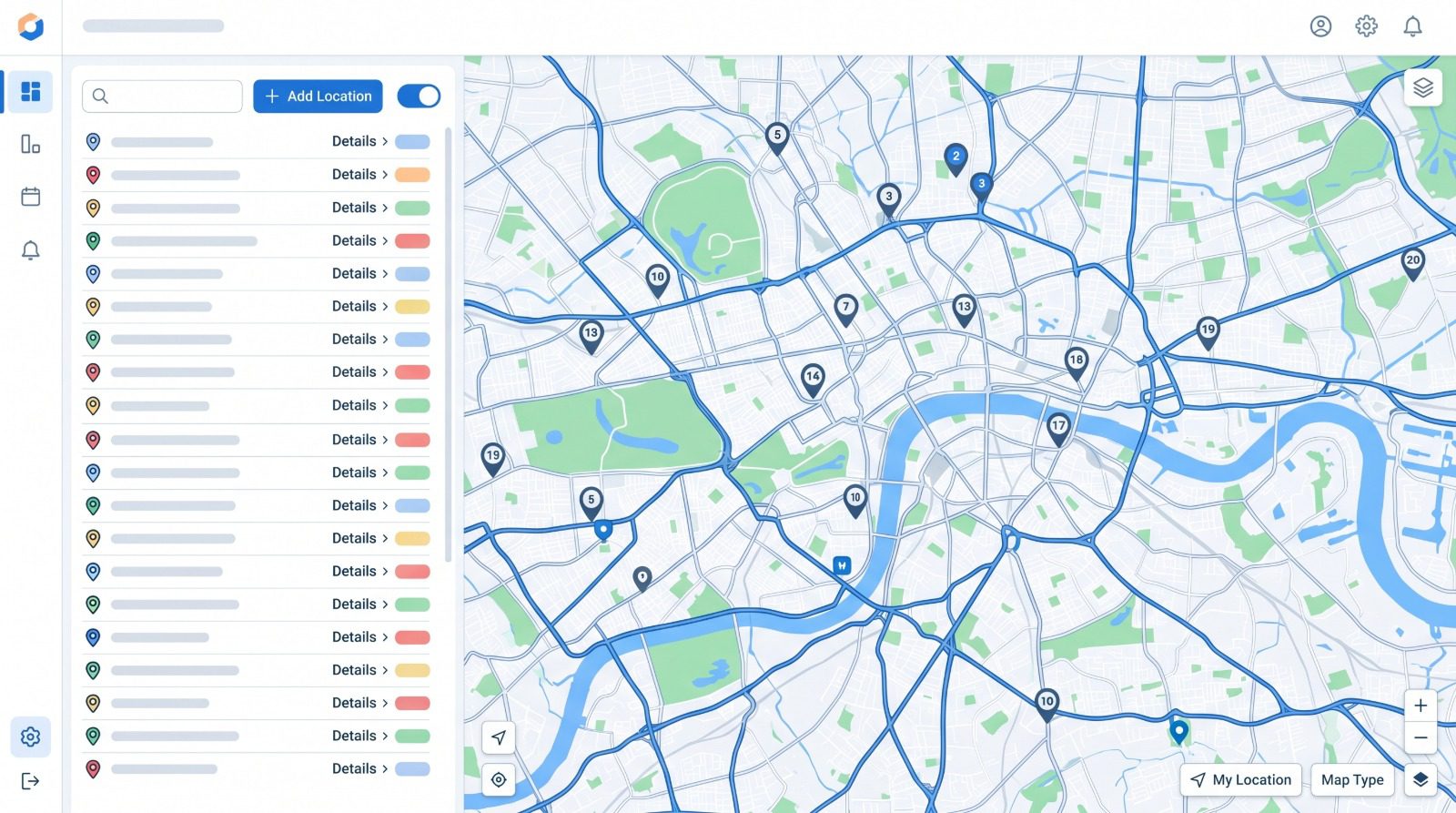Open settings gear in the left sidebar
Image resolution: width=1456 pixels, height=813 pixels.
31,737
